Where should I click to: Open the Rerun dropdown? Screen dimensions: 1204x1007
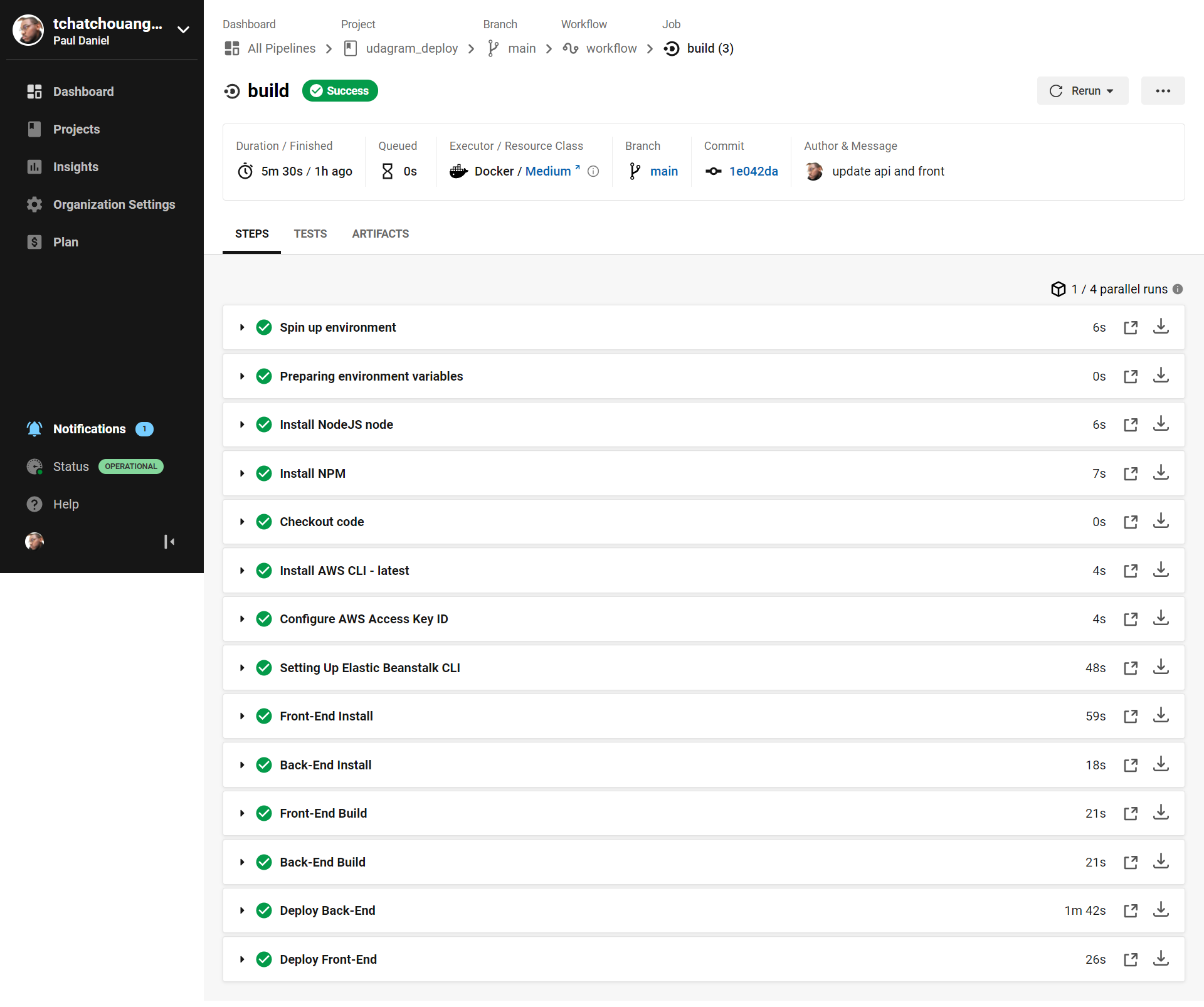1082,91
